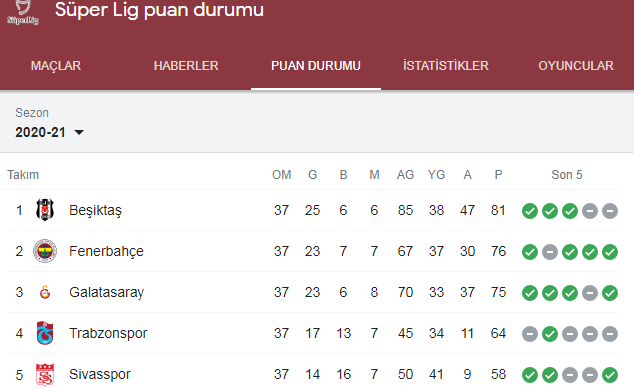Open the İSTATİSTİKLER tab
The height and width of the screenshot is (390, 634).
pyautogui.click(x=446, y=65)
